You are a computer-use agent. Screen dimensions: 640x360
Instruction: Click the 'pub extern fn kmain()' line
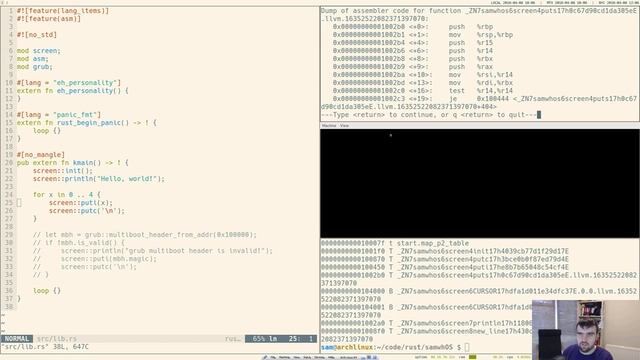73,163
